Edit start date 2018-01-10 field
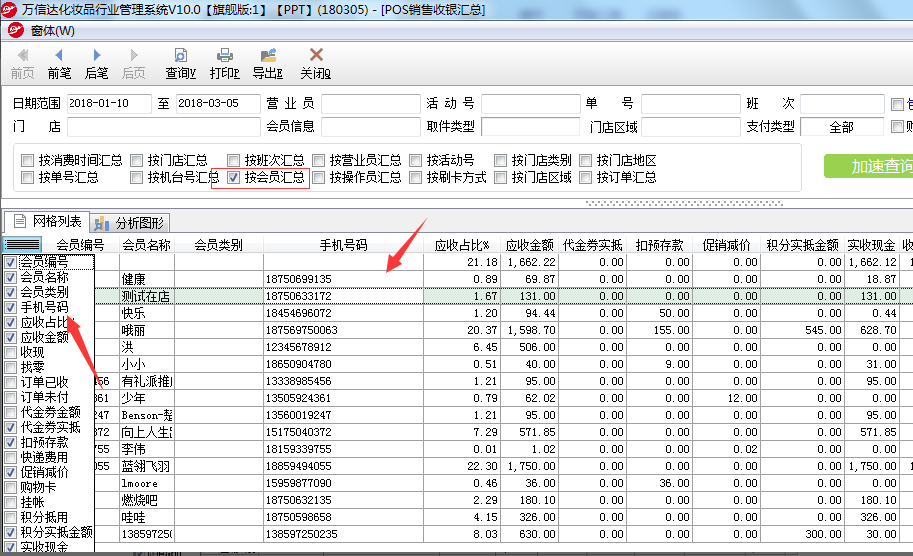The image size is (913, 556). point(109,104)
